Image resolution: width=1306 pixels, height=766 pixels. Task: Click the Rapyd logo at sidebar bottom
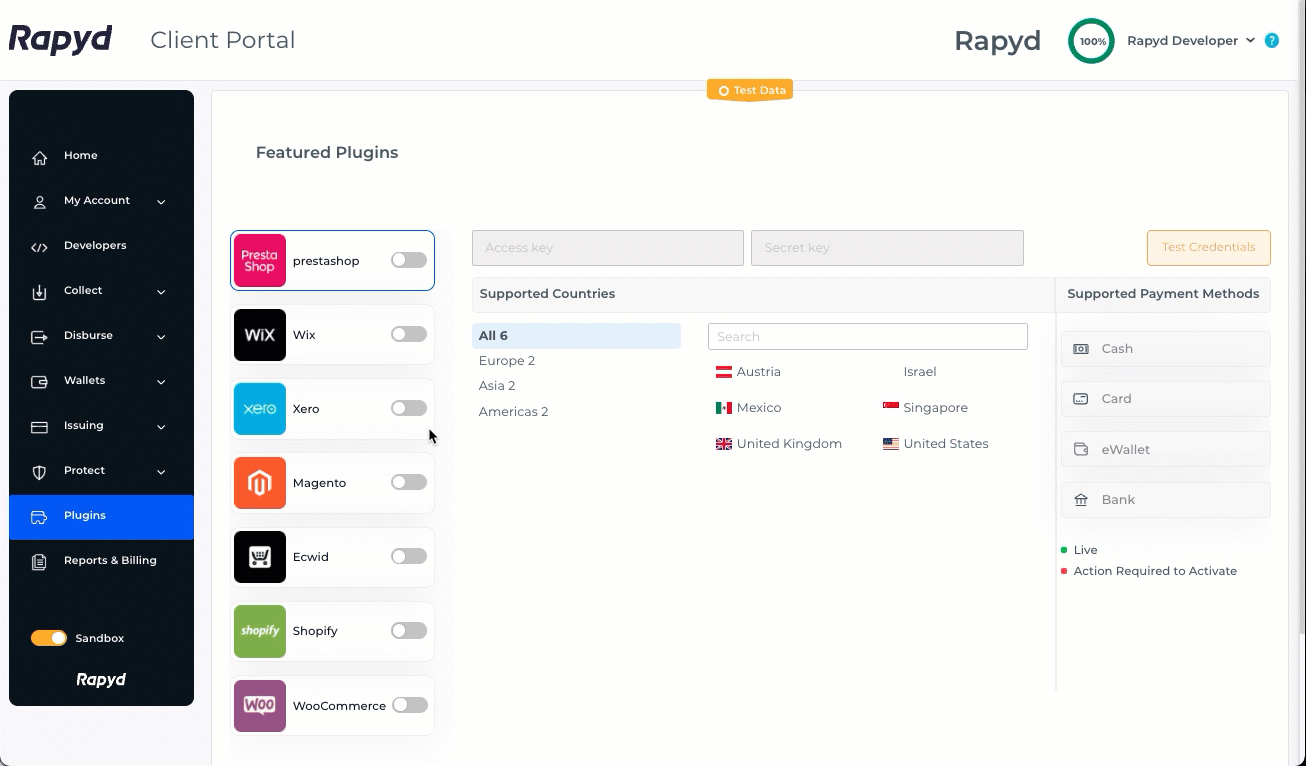(101, 680)
